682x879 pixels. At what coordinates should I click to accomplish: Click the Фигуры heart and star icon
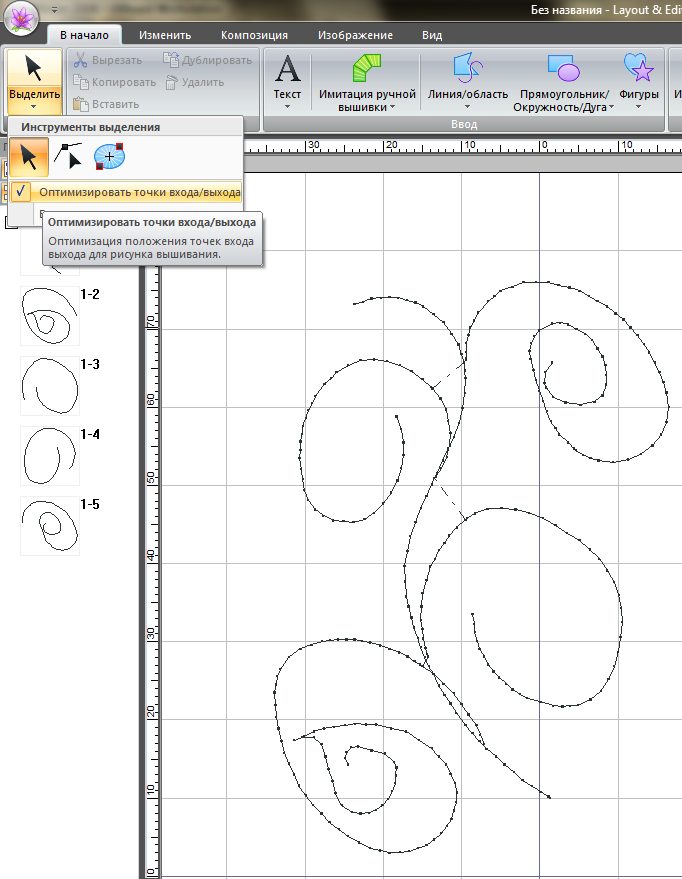click(638, 69)
